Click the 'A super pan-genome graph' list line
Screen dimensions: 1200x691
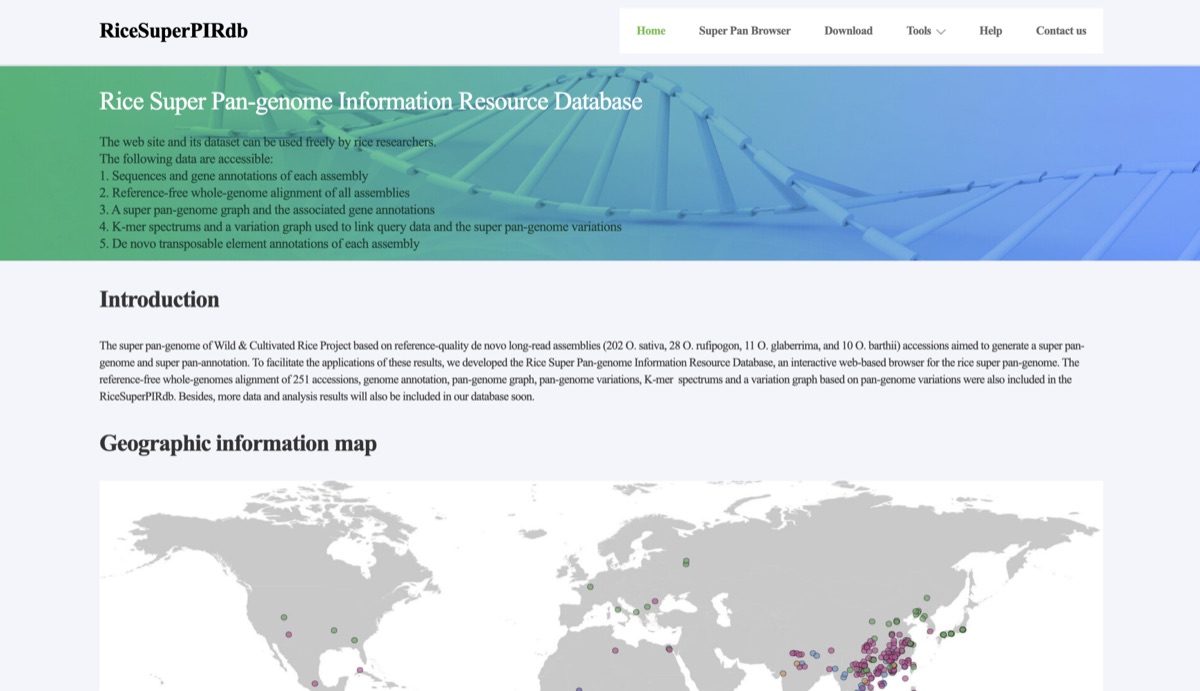click(267, 210)
